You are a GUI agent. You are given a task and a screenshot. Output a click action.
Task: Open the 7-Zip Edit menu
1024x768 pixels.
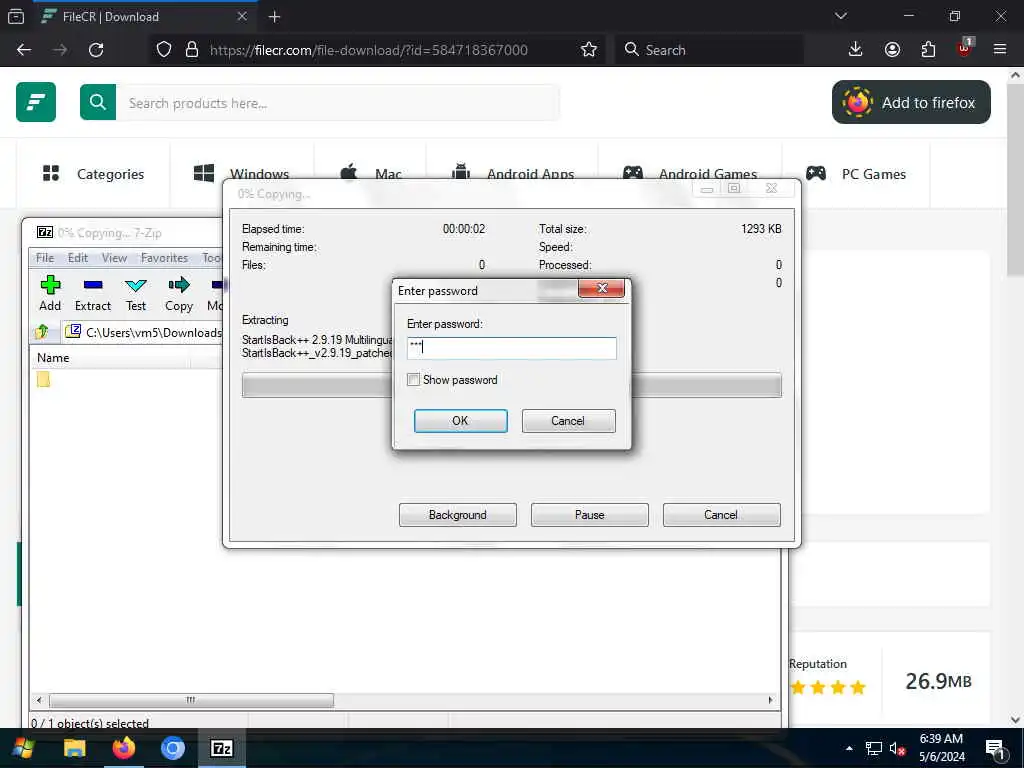coord(78,258)
